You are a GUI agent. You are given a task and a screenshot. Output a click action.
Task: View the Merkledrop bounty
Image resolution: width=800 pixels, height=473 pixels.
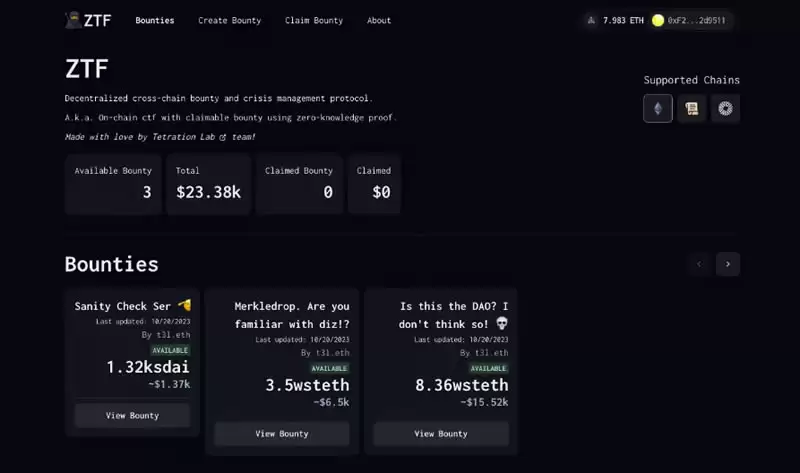(x=282, y=434)
